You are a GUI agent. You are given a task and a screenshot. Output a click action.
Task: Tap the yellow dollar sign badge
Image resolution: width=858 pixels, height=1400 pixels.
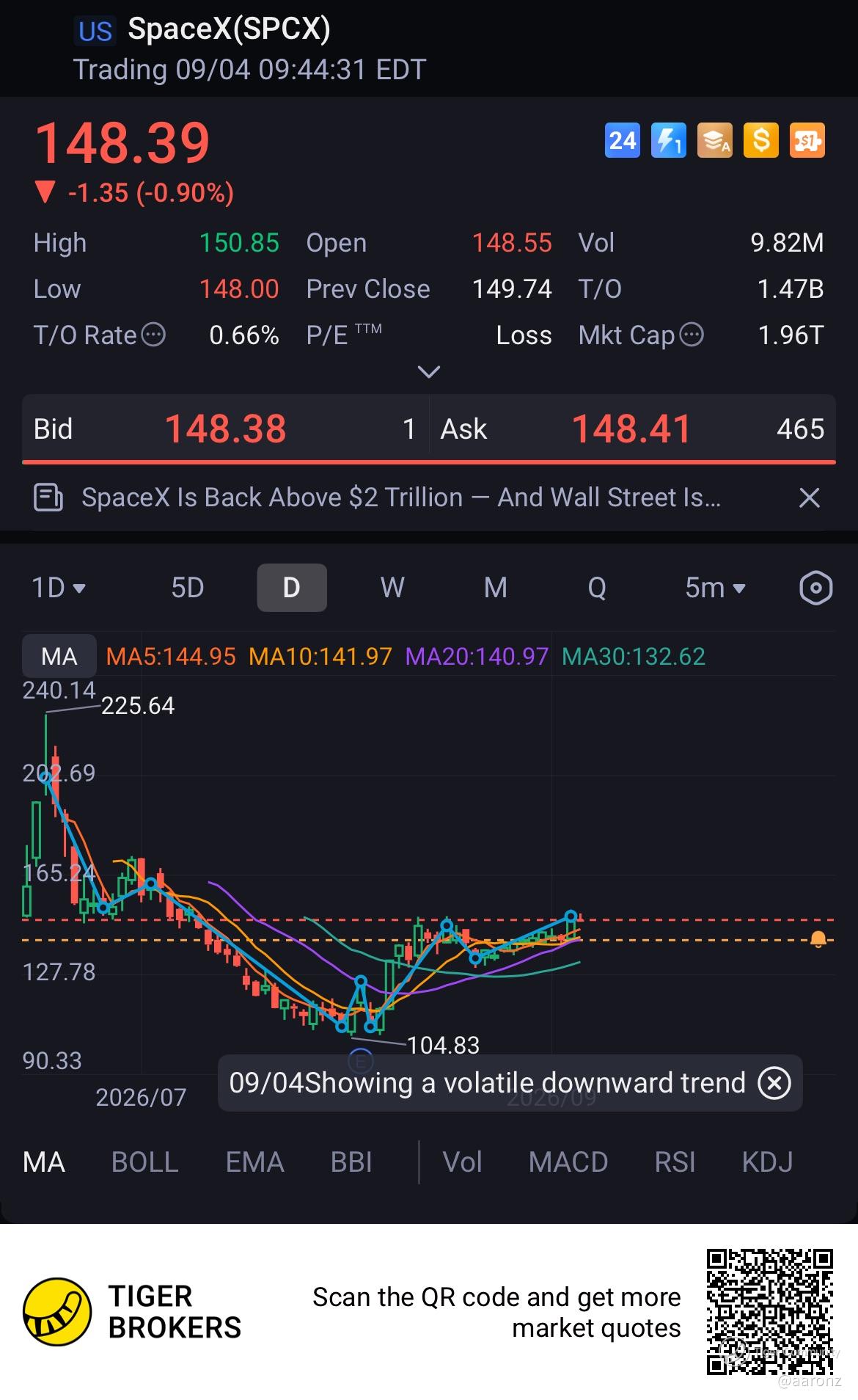(x=760, y=140)
